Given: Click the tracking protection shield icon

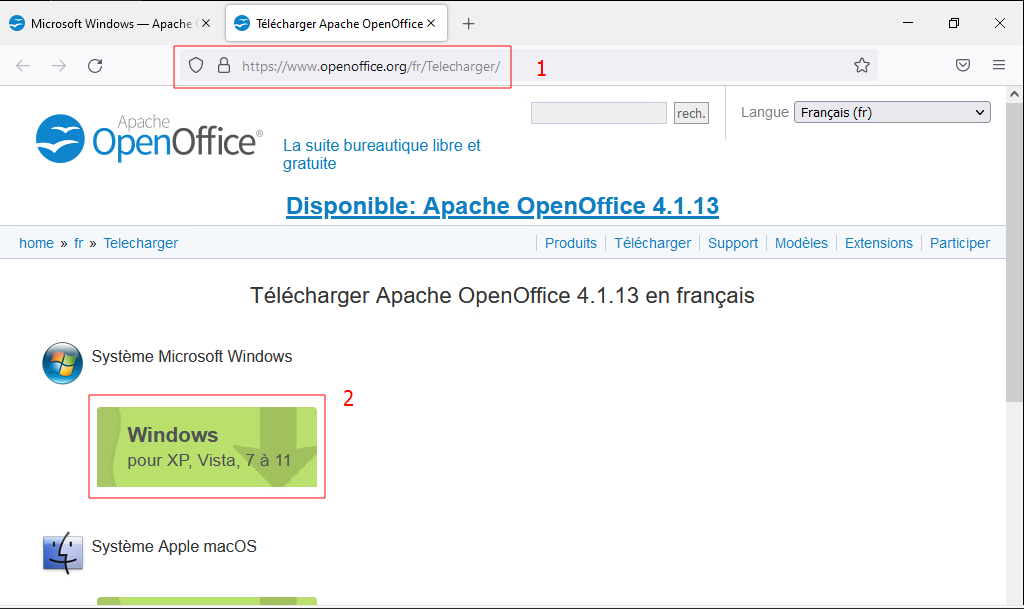Looking at the screenshot, I should (x=197, y=66).
